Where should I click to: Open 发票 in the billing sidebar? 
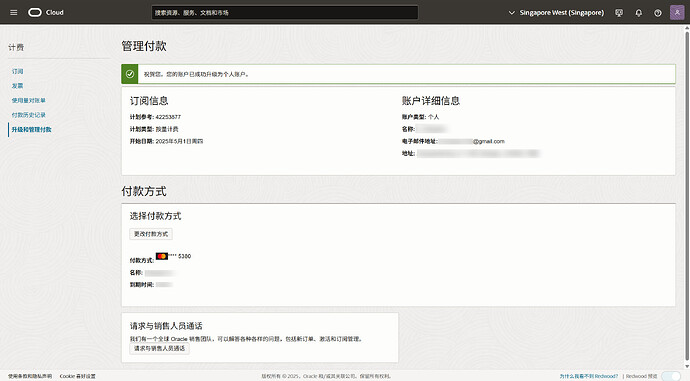tap(18, 86)
